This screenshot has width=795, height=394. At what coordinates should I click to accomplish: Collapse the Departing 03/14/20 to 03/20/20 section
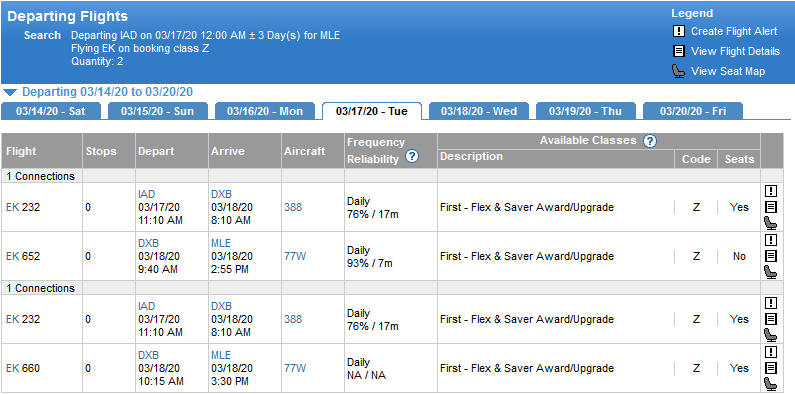pos(11,92)
